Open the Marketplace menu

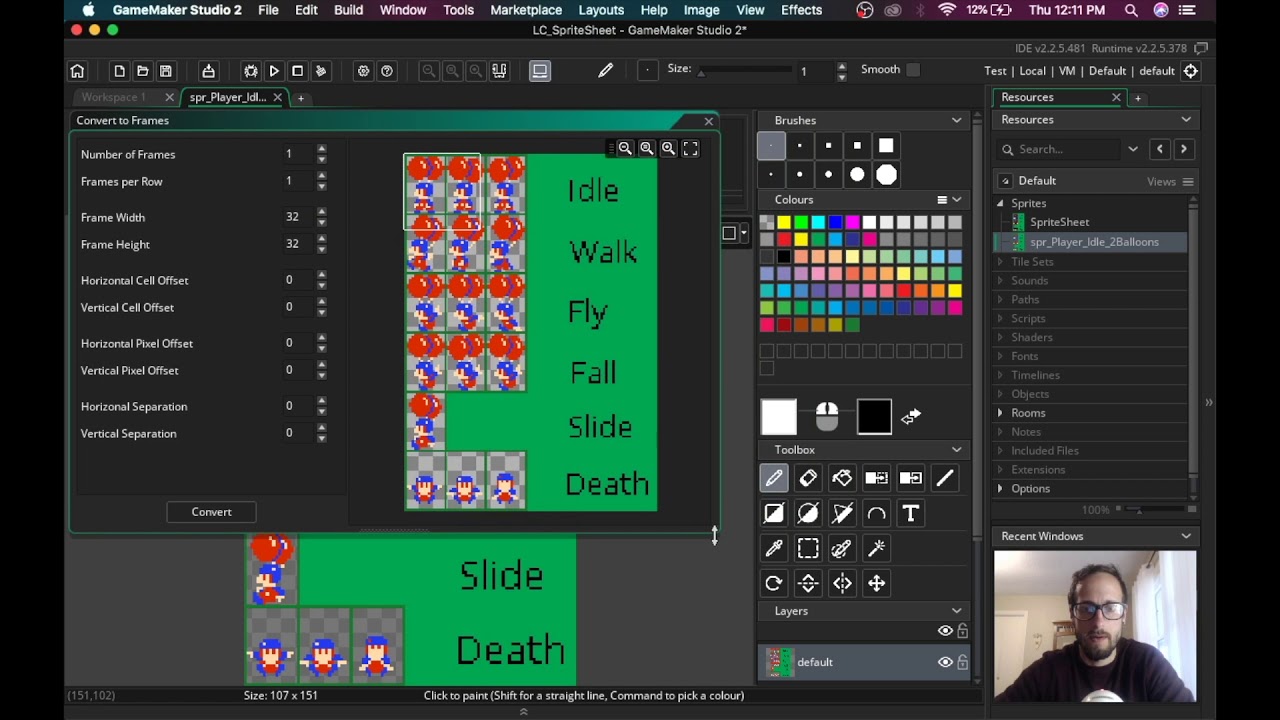coord(526,10)
